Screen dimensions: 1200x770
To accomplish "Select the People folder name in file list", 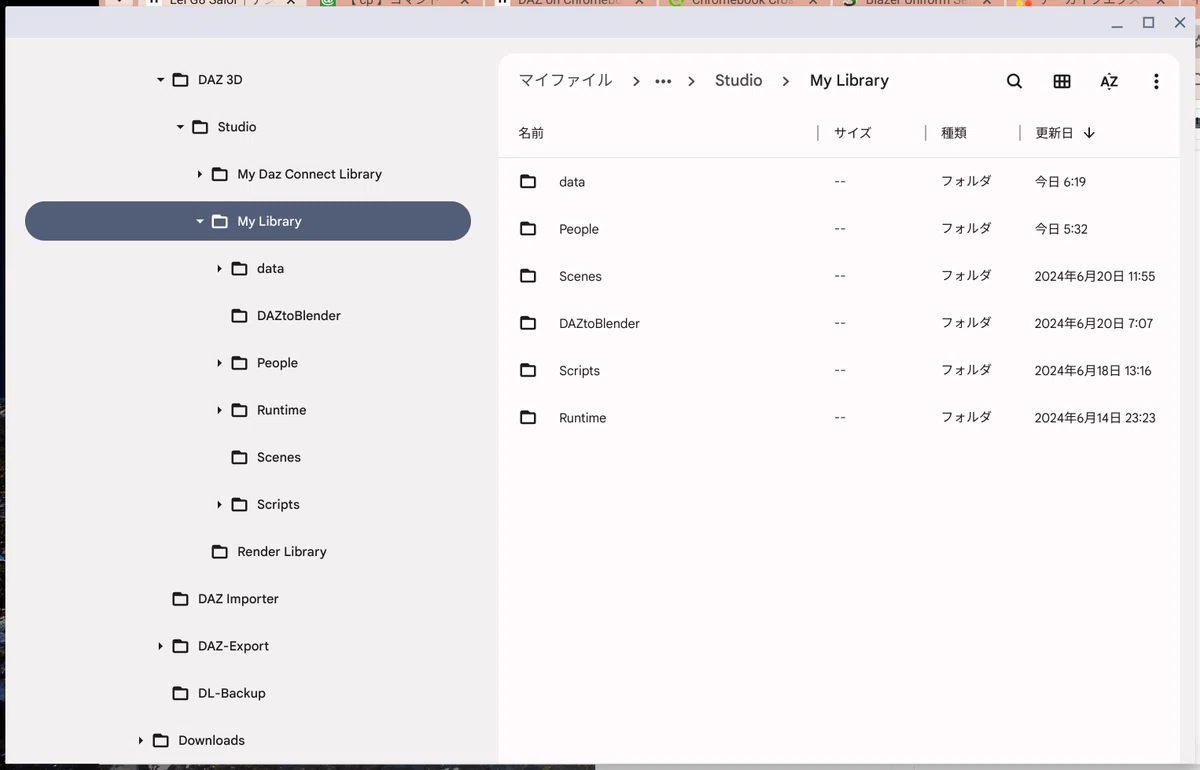I will pos(579,229).
